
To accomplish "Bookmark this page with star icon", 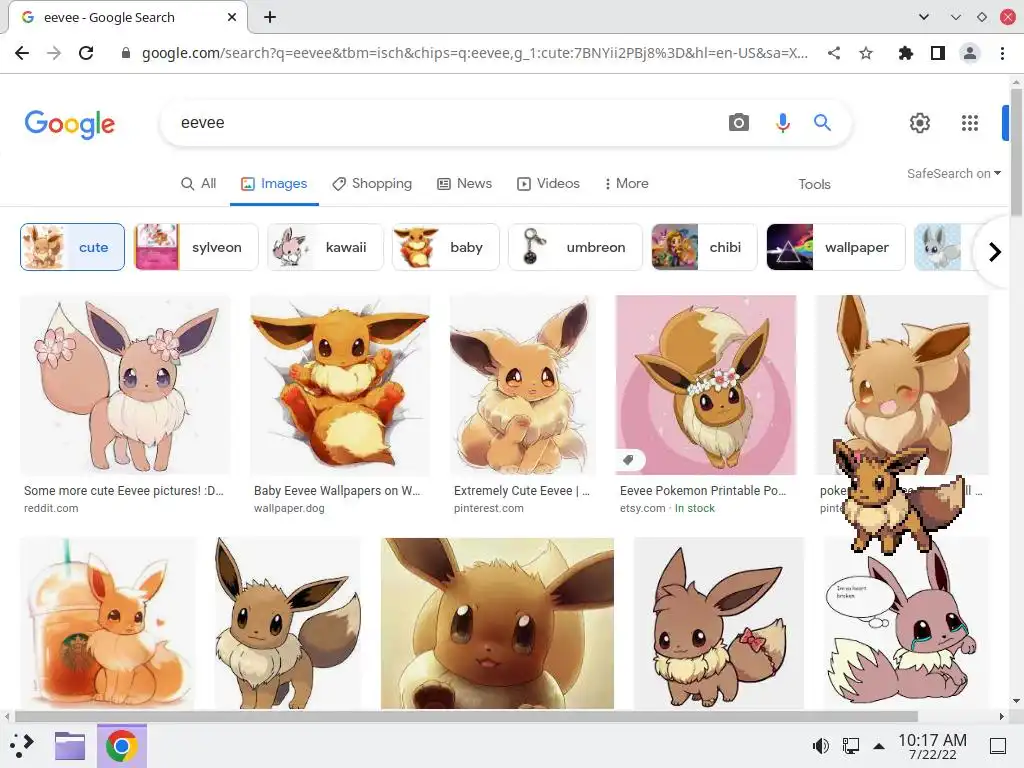I will tap(866, 53).
